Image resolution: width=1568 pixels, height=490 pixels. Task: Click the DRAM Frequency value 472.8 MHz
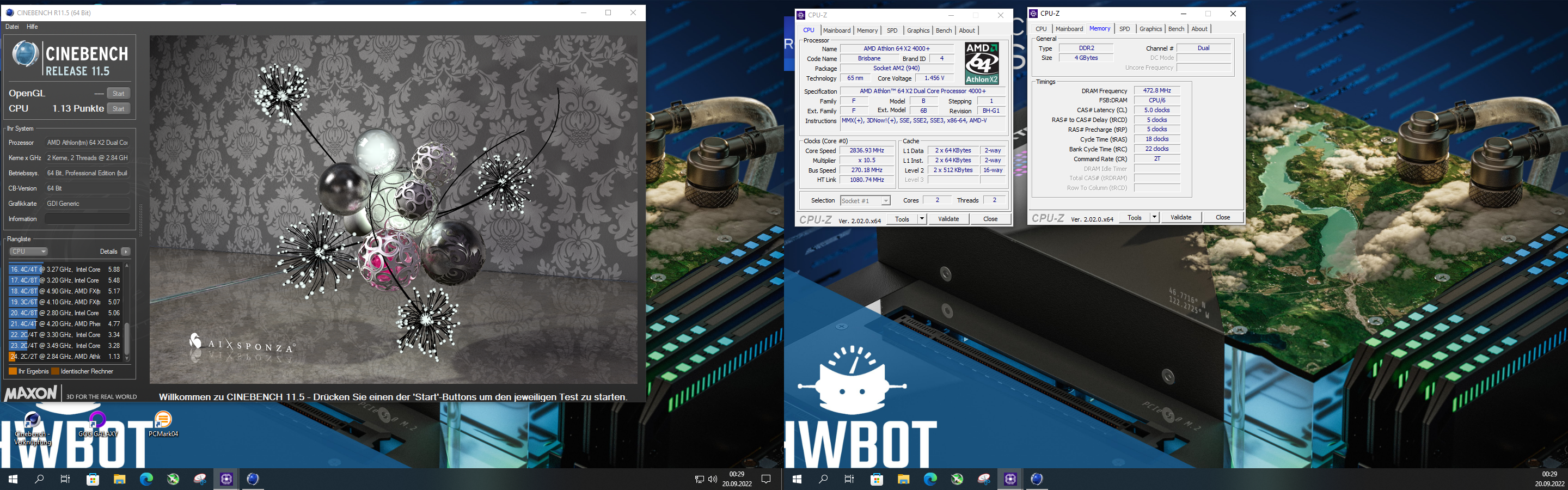1156,90
